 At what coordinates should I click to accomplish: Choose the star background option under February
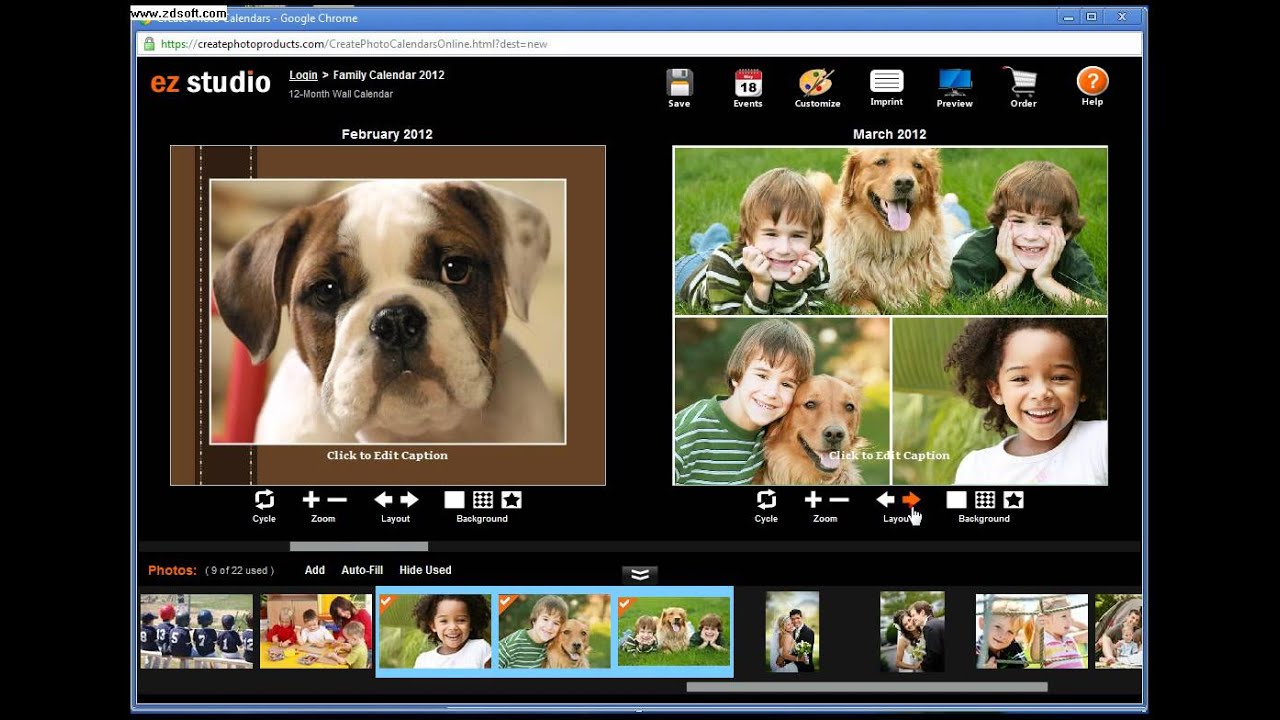(x=511, y=499)
